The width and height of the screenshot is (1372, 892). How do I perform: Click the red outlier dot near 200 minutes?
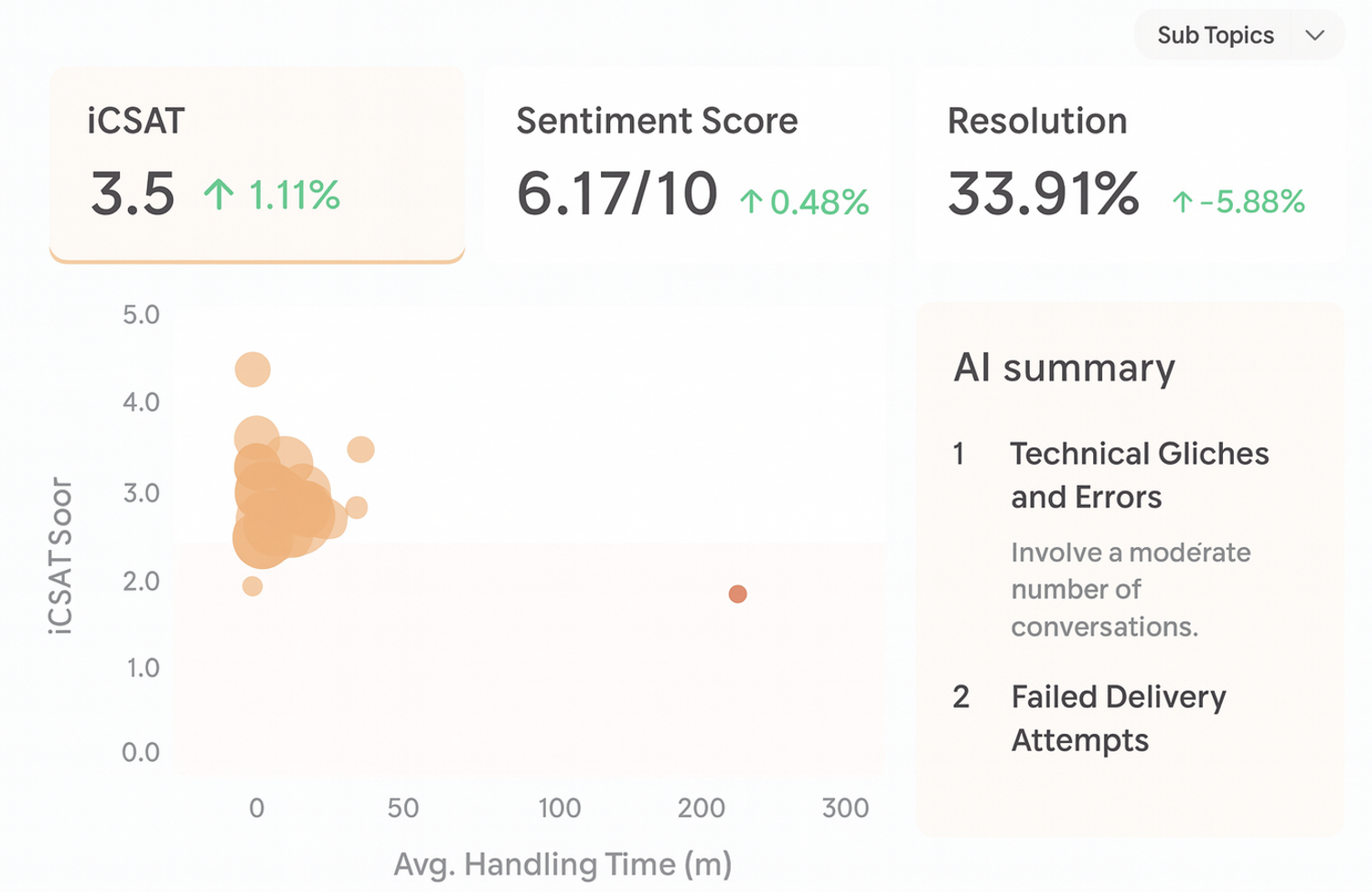tap(737, 594)
